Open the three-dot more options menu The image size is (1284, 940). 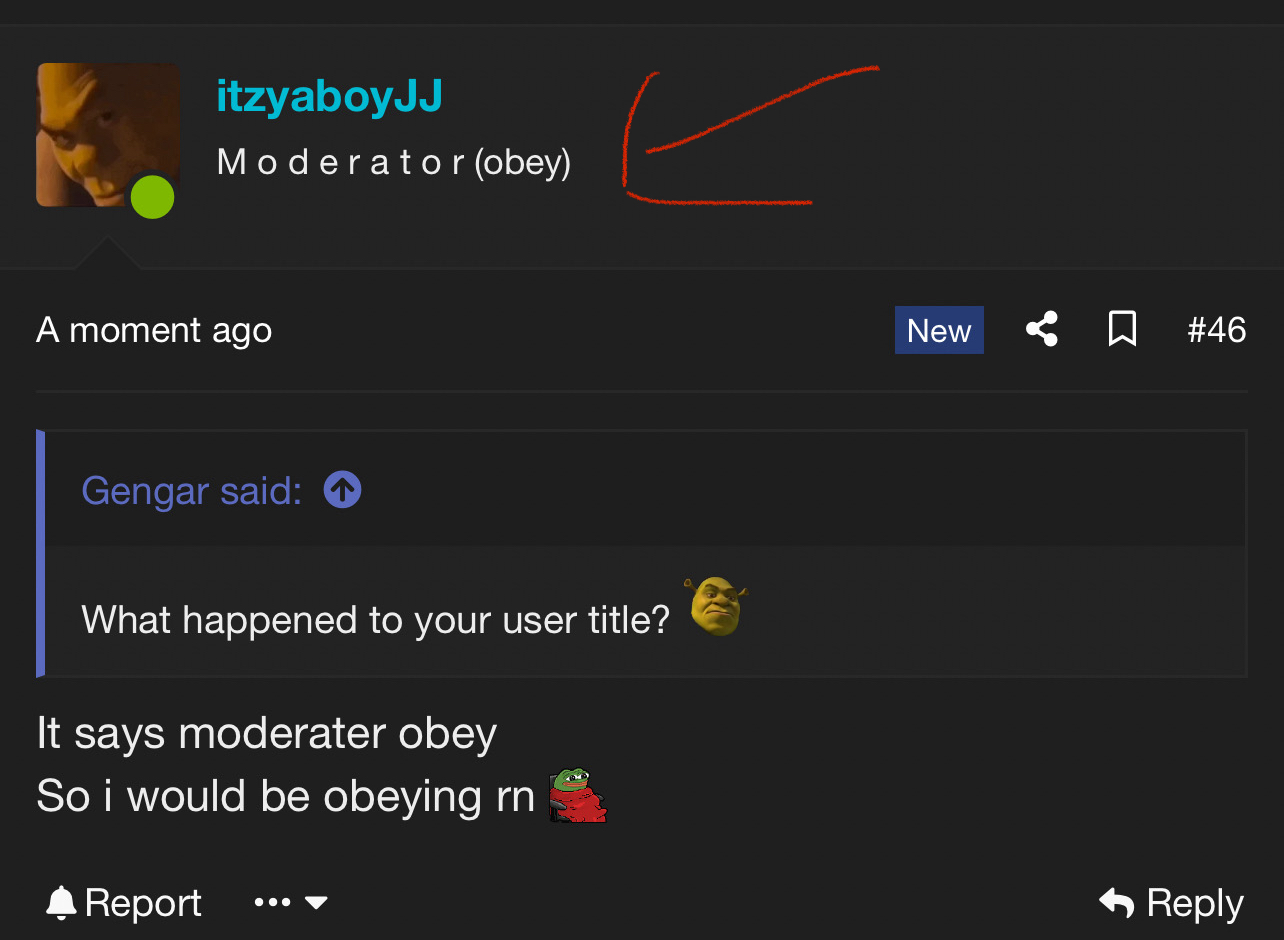pyautogui.click(x=272, y=903)
